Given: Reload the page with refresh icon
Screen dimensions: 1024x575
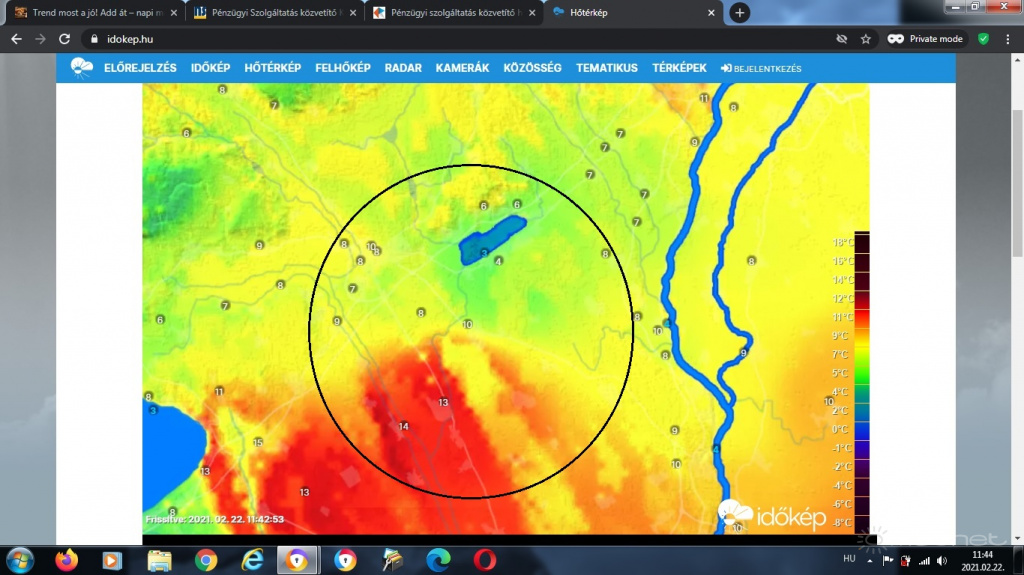Looking at the screenshot, I should [x=65, y=39].
